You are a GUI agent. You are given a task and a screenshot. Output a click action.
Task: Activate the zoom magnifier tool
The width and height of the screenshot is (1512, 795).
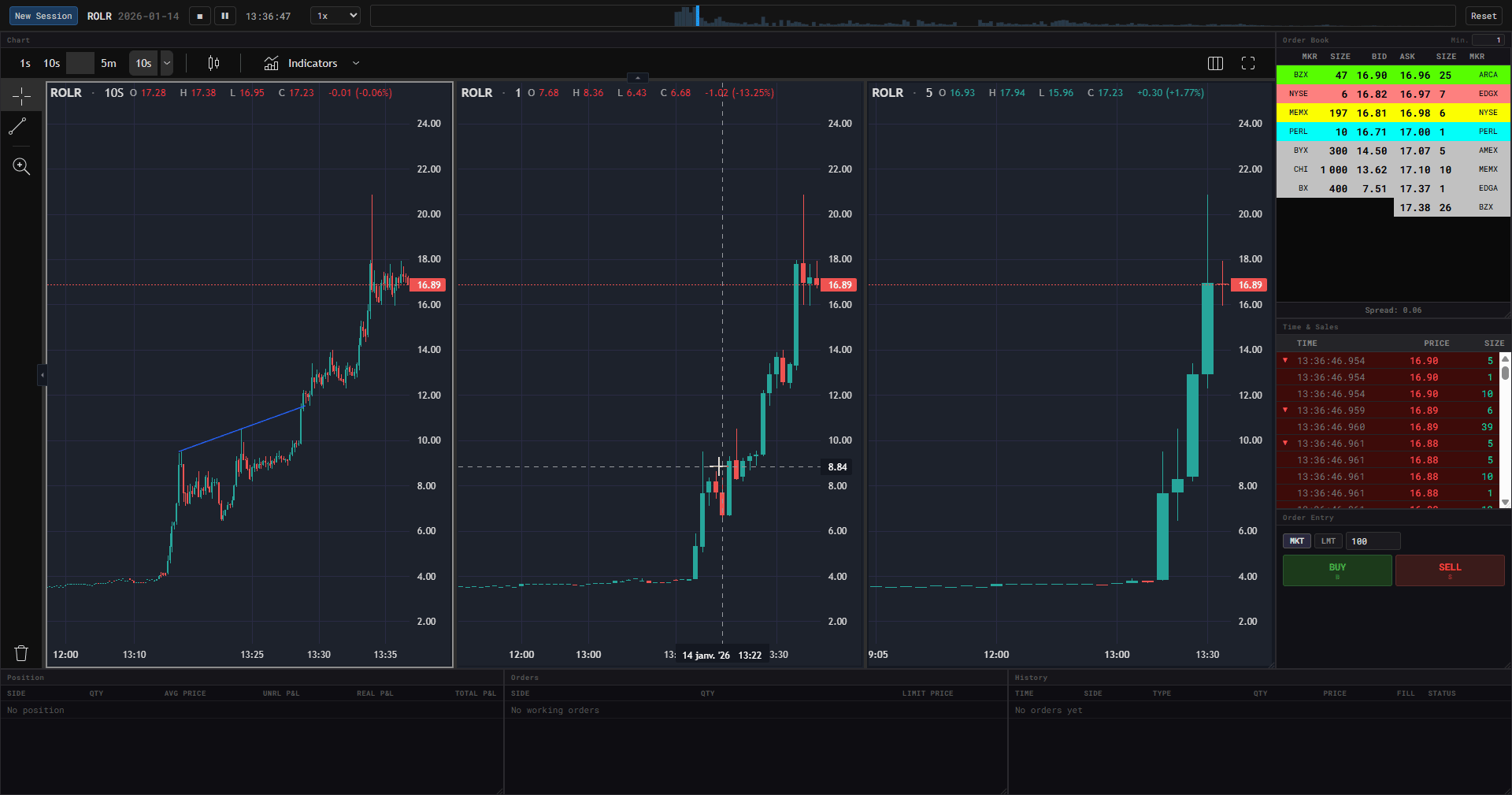pos(20,166)
